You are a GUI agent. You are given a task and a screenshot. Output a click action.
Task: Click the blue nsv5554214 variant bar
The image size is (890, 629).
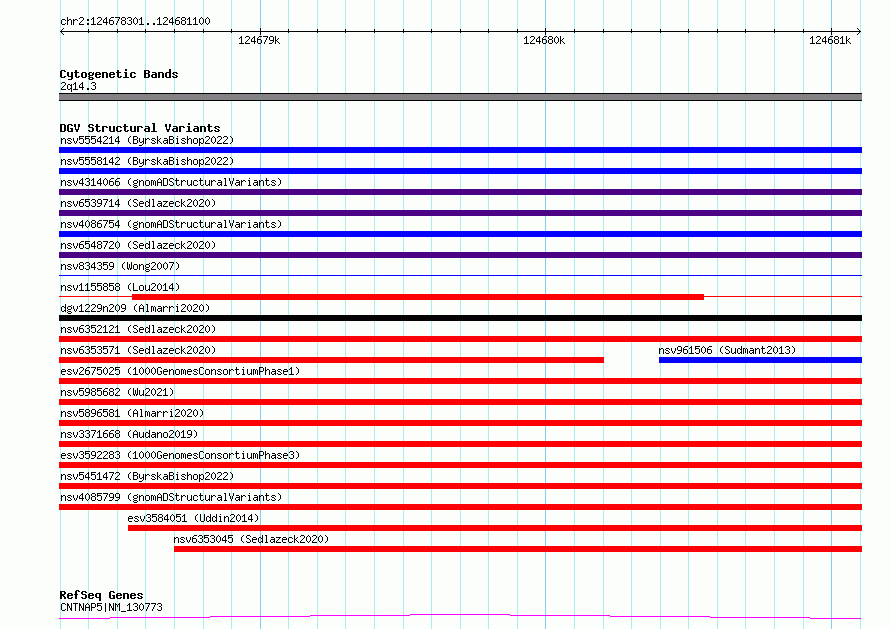click(460, 150)
